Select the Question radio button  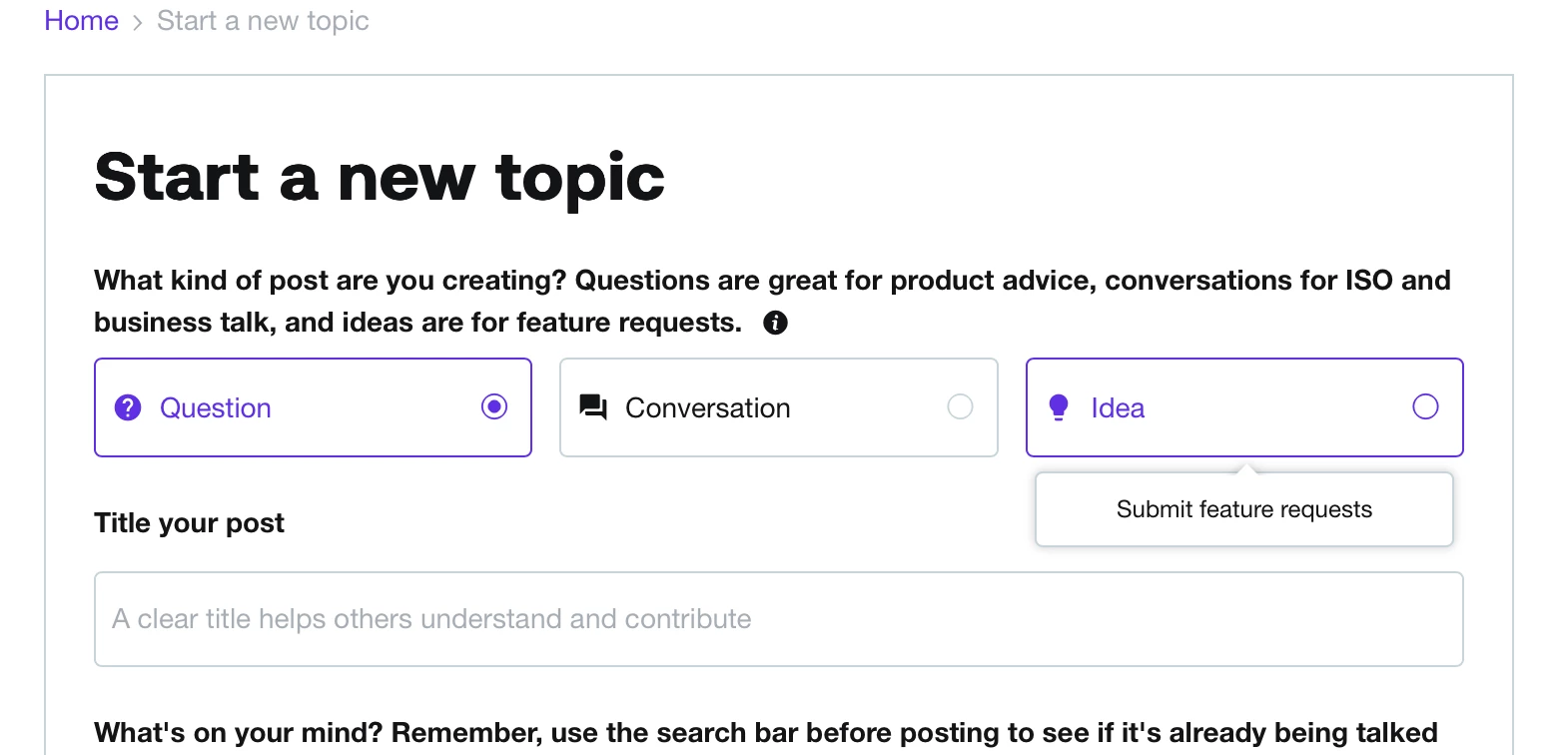tap(494, 406)
